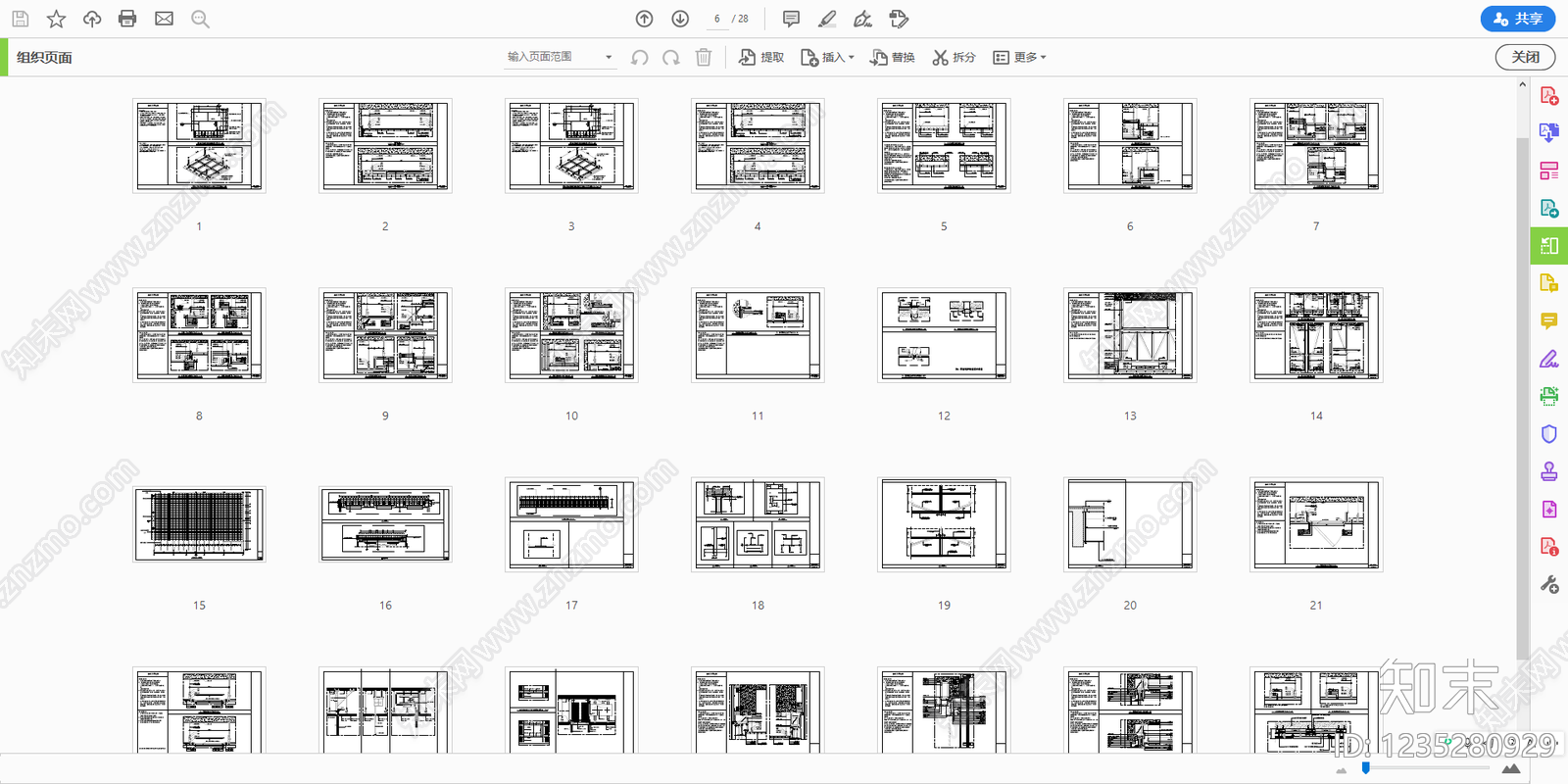Open the 插入 (Insert) dropdown menu

tap(828, 58)
